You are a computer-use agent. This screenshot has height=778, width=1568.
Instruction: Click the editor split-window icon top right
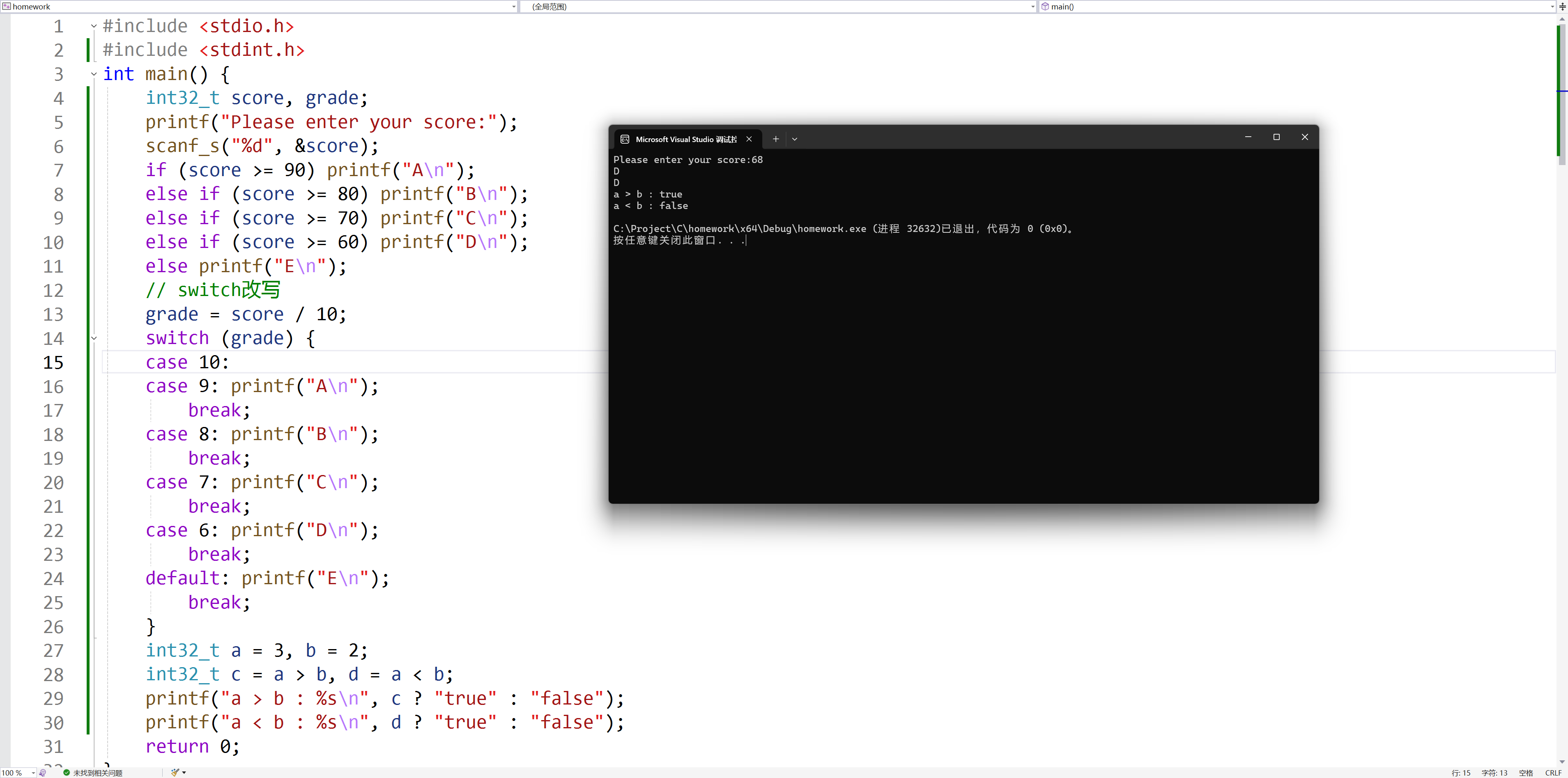pos(1562,7)
